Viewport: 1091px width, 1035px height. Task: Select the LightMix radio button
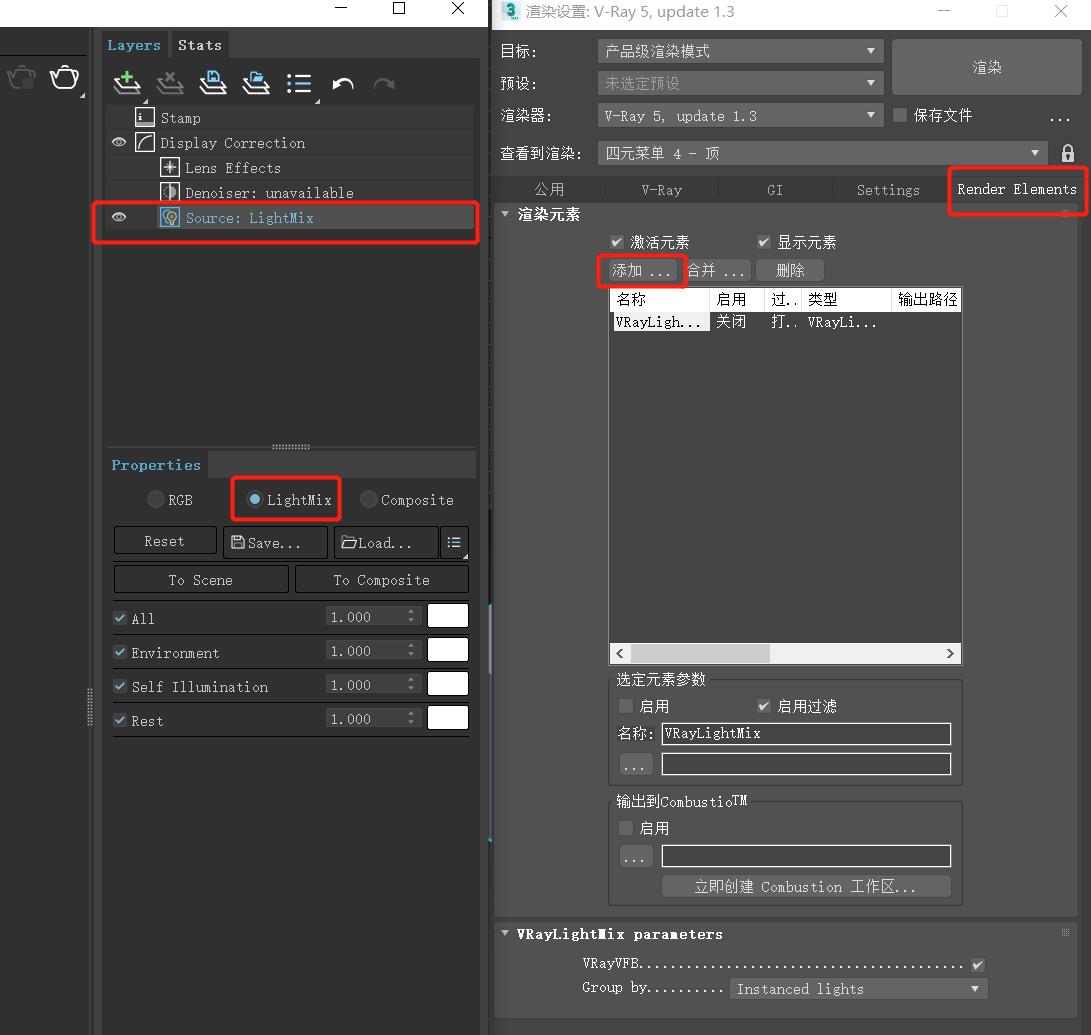(x=255, y=499)
